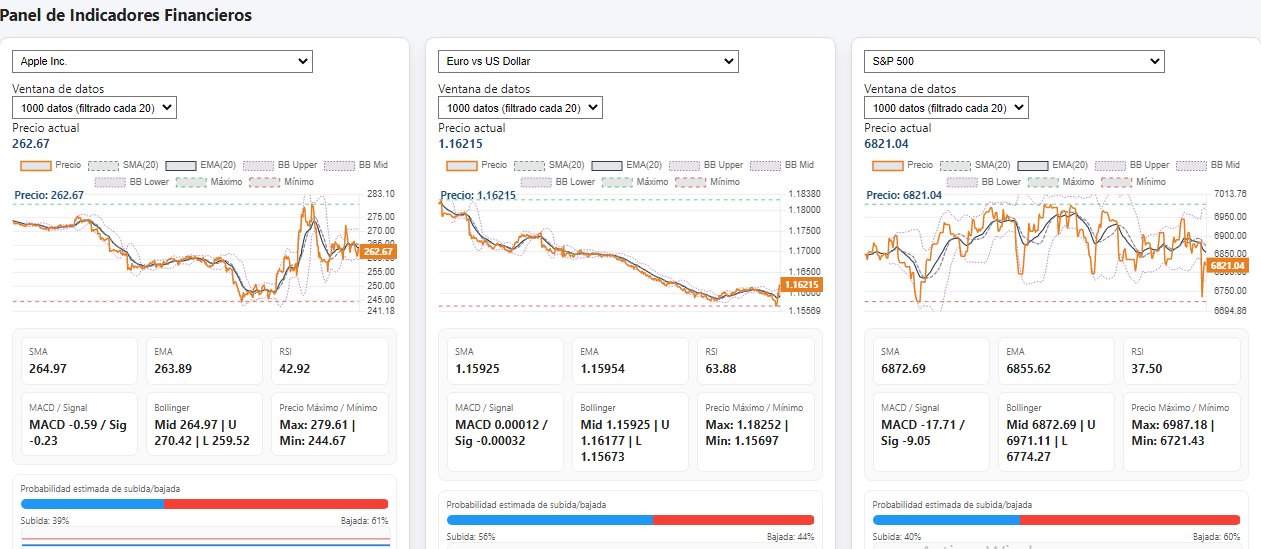Image resolution: width=1261 pixels, height=549 pixels.
Task: Click the Apple rise/fall probability bar
Action: tap(204, 504)
